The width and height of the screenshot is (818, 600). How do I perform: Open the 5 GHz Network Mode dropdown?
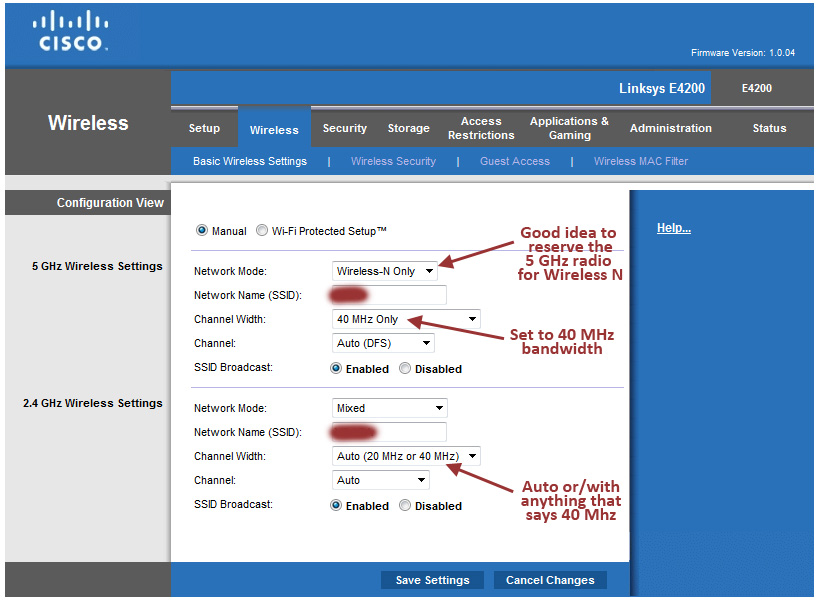(384, 271)
